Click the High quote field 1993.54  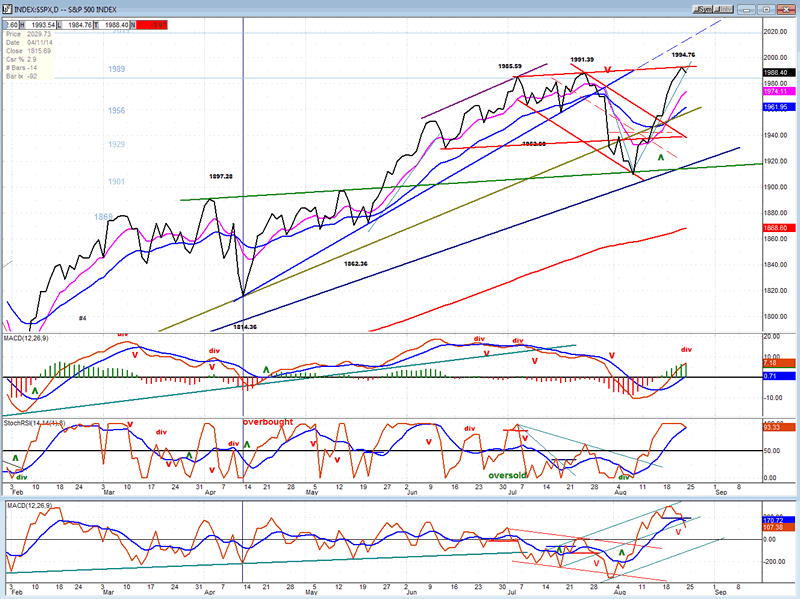click(37, 24)
